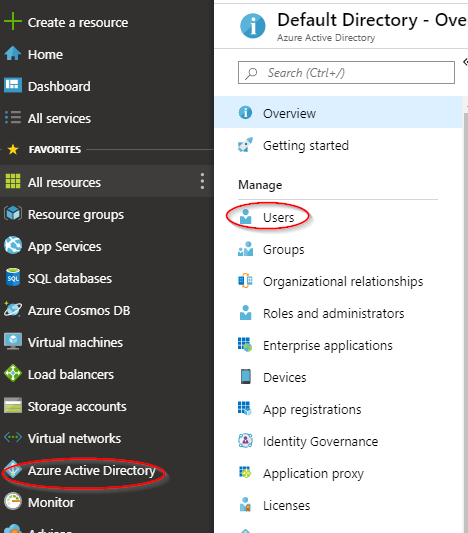The height and width of the screenshot is (533, 468).
Task: Click the SQL databases icon
Action: coord(13,277)
